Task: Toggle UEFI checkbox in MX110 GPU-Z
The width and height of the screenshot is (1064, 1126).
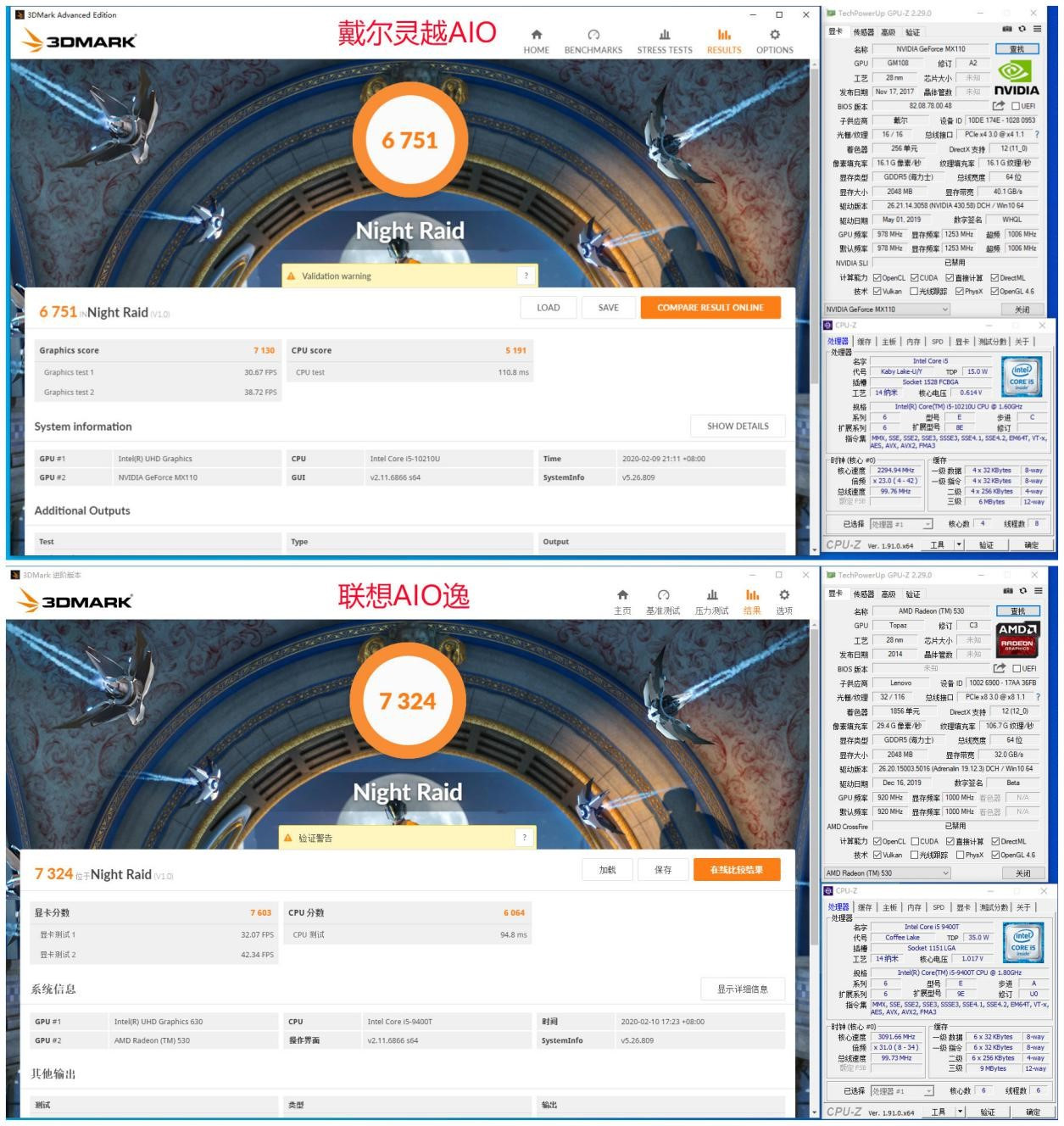Action: (1015, 106)
